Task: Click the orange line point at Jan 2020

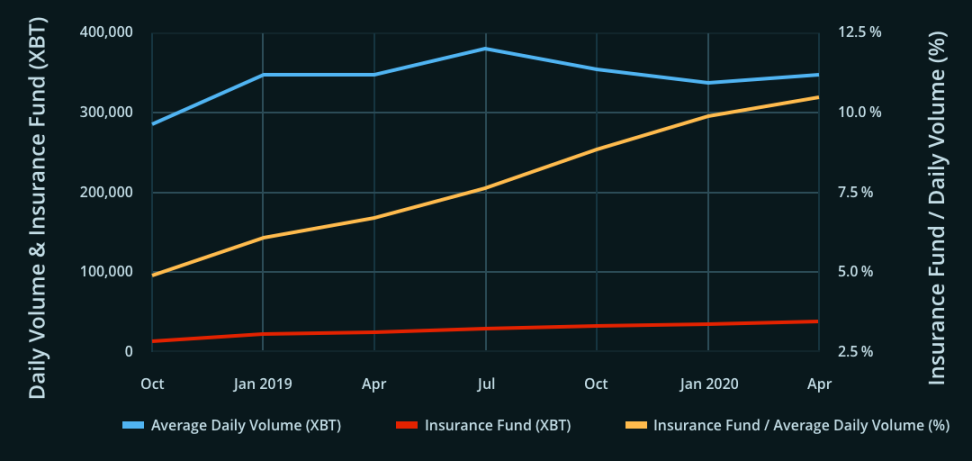Action: tap(708, 116)
